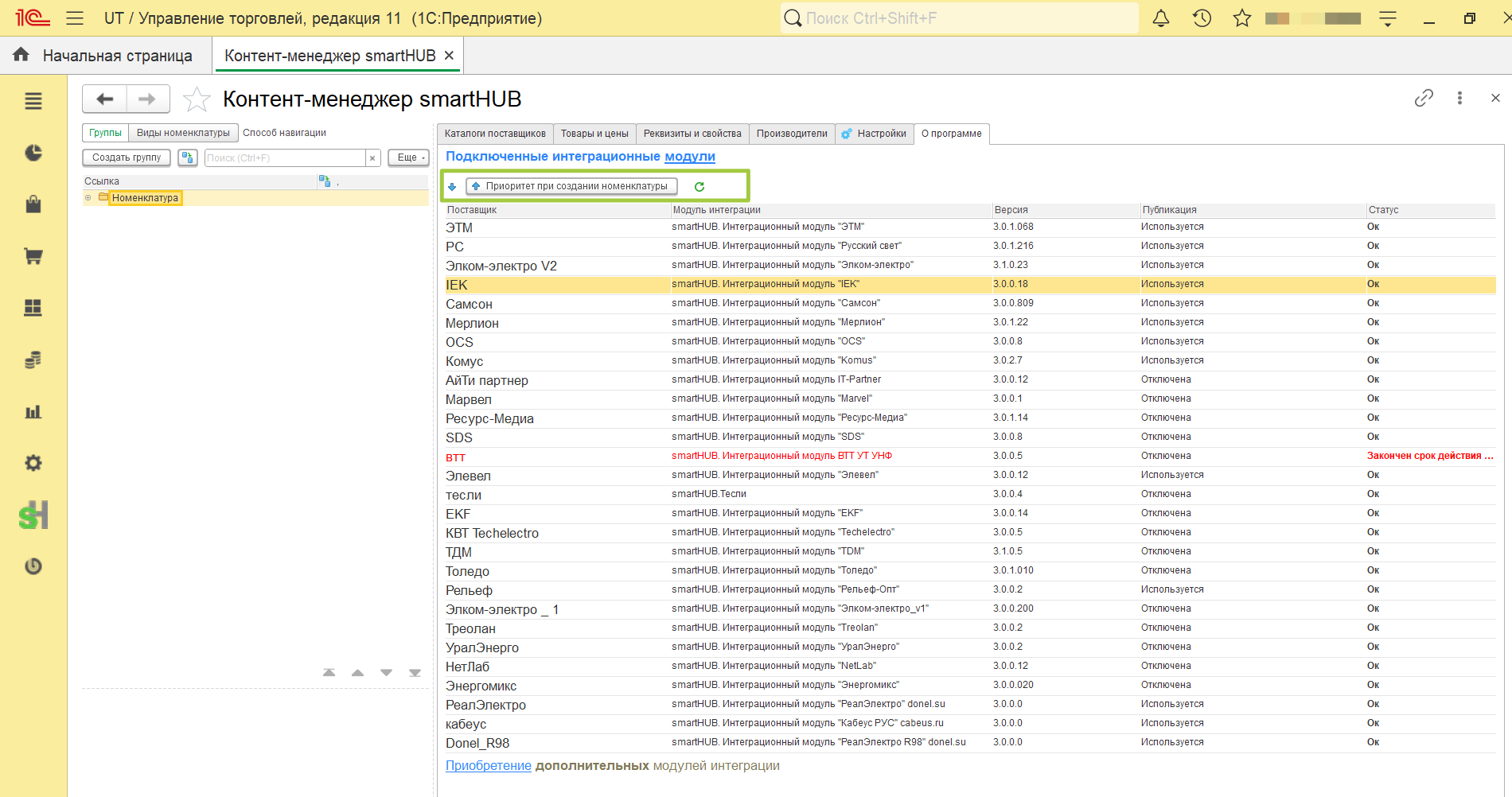This screenshot has width=1512, height=797.
Task: Open favorites star in the title bar
Action: tap(1242, 18)
